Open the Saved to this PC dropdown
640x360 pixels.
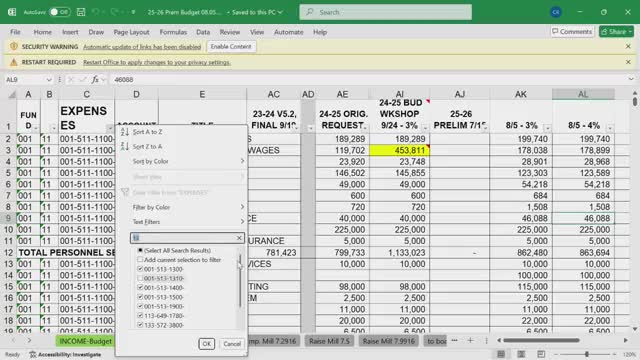(258, 12)
